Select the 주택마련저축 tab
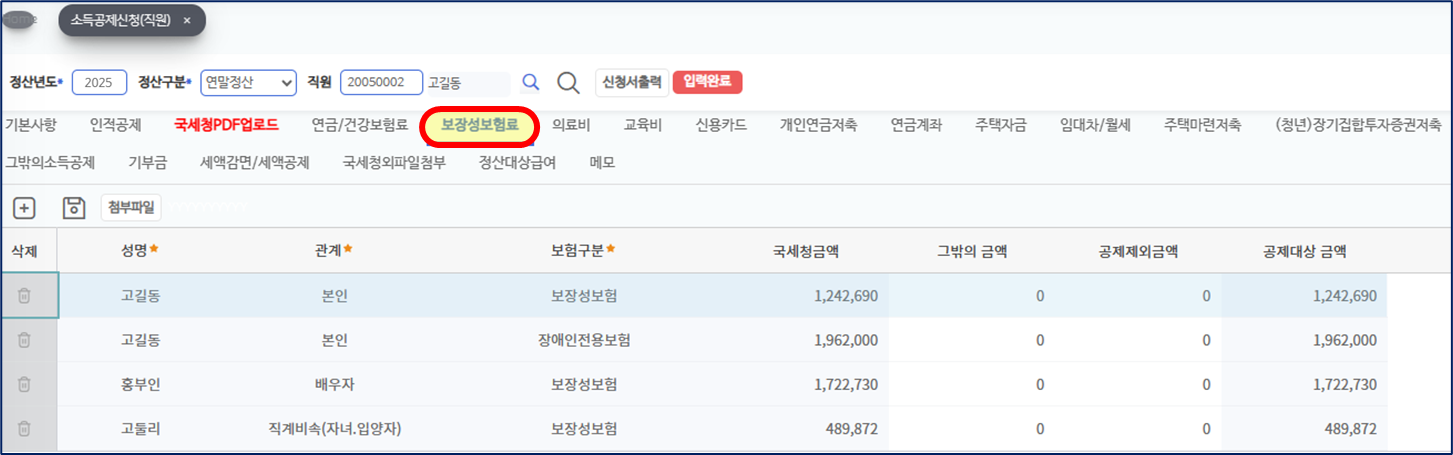1453x455 pixels. coord(1202,125)
